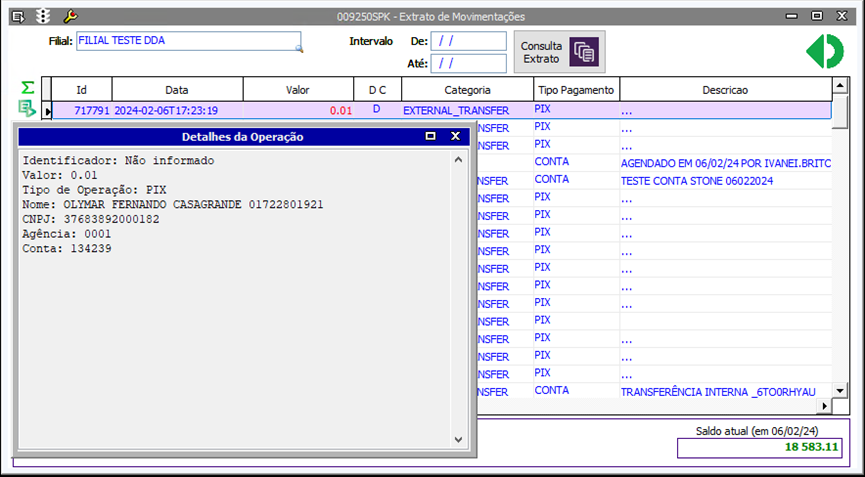Click the CNPJ: 37683892000182 line
The image size is (865, 477).
(x=91, y=219)
